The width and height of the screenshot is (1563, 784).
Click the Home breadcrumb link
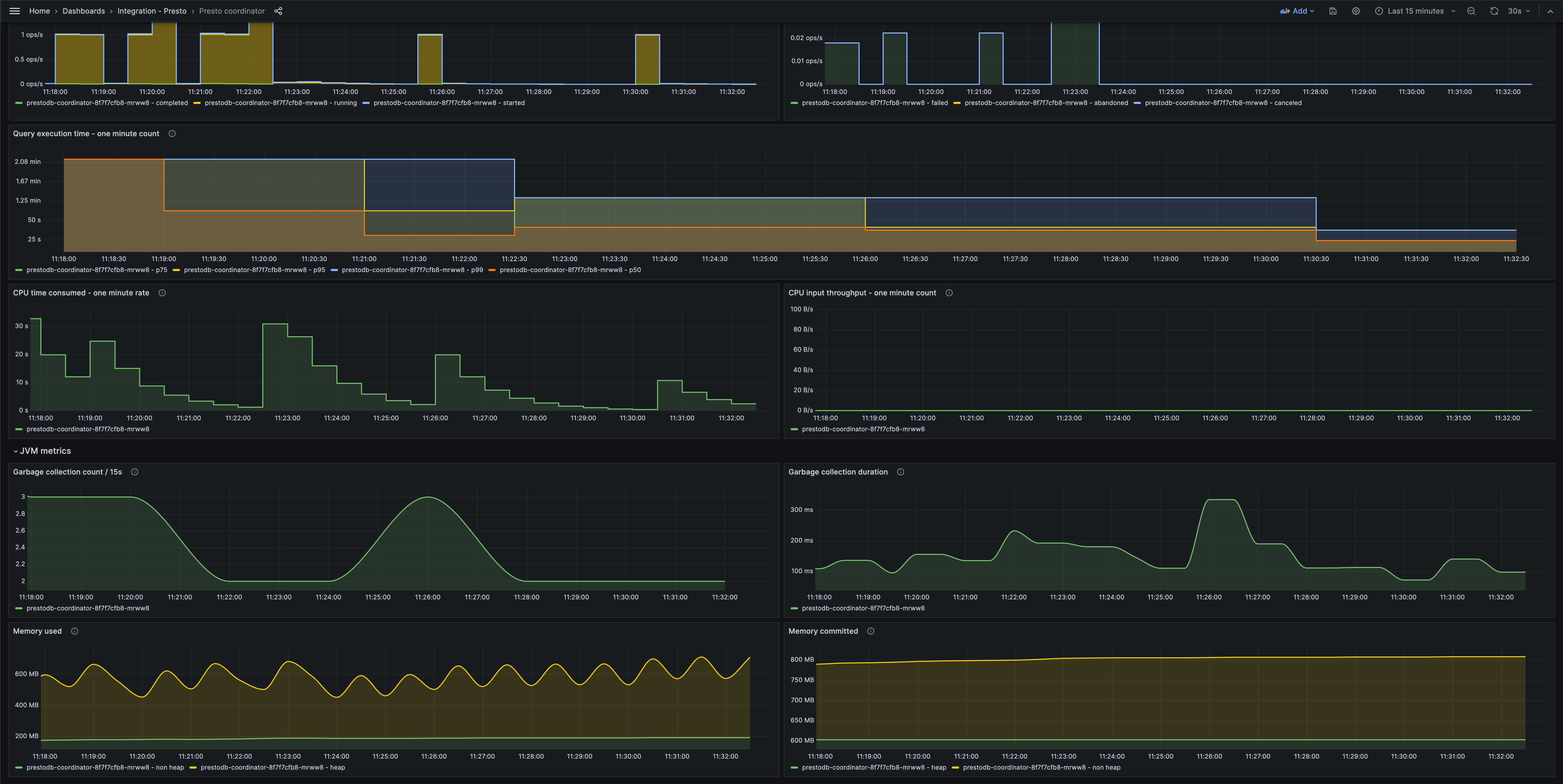pyautogui.click(x=40, y=11)
